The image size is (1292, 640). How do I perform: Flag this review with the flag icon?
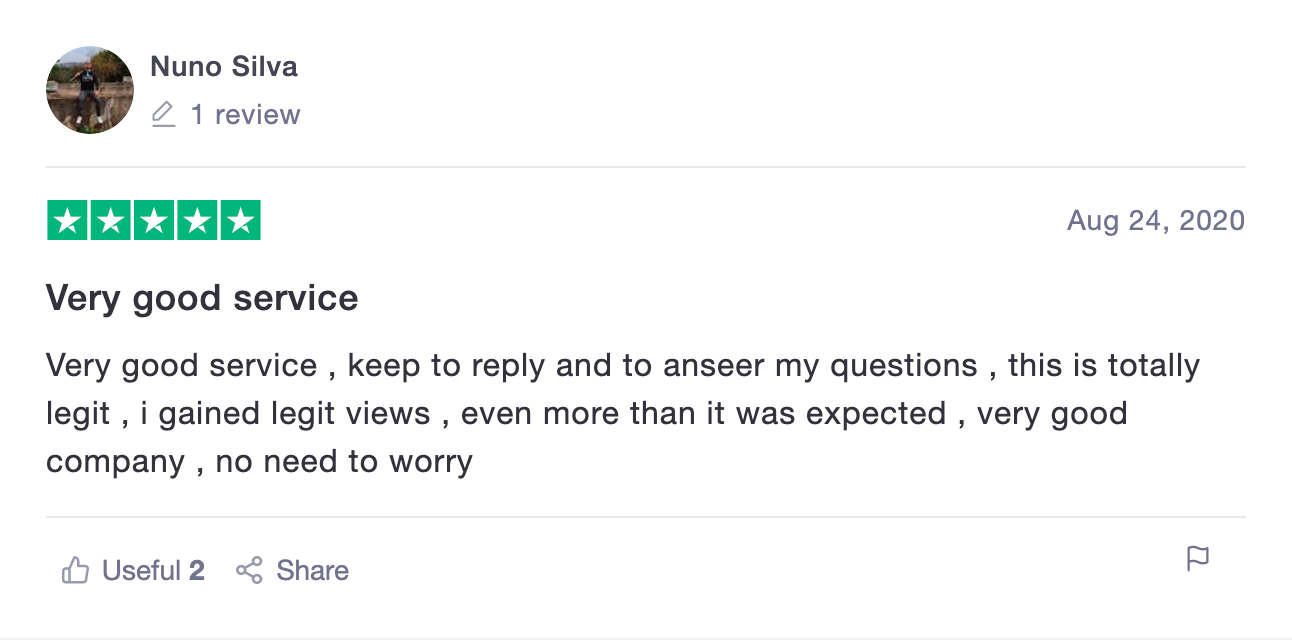tap(1198, 558)
